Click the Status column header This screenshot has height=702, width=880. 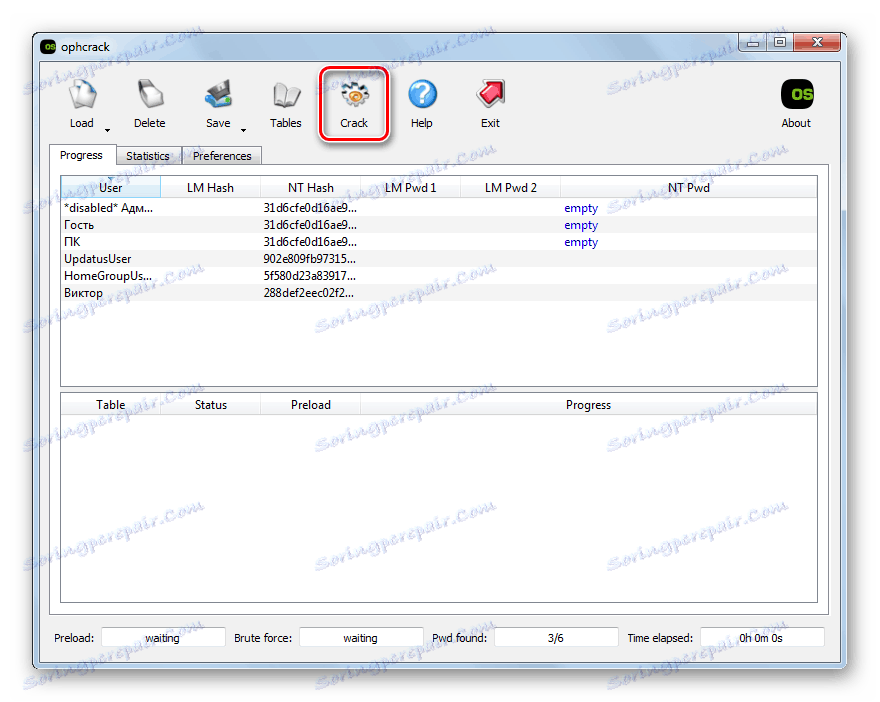click(210, 405)
